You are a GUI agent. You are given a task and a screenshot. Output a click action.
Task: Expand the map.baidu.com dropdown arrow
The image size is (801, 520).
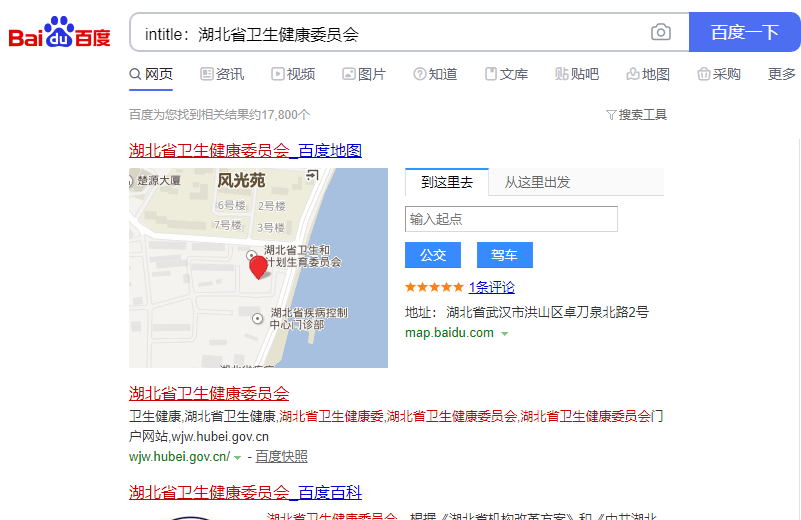505,334
